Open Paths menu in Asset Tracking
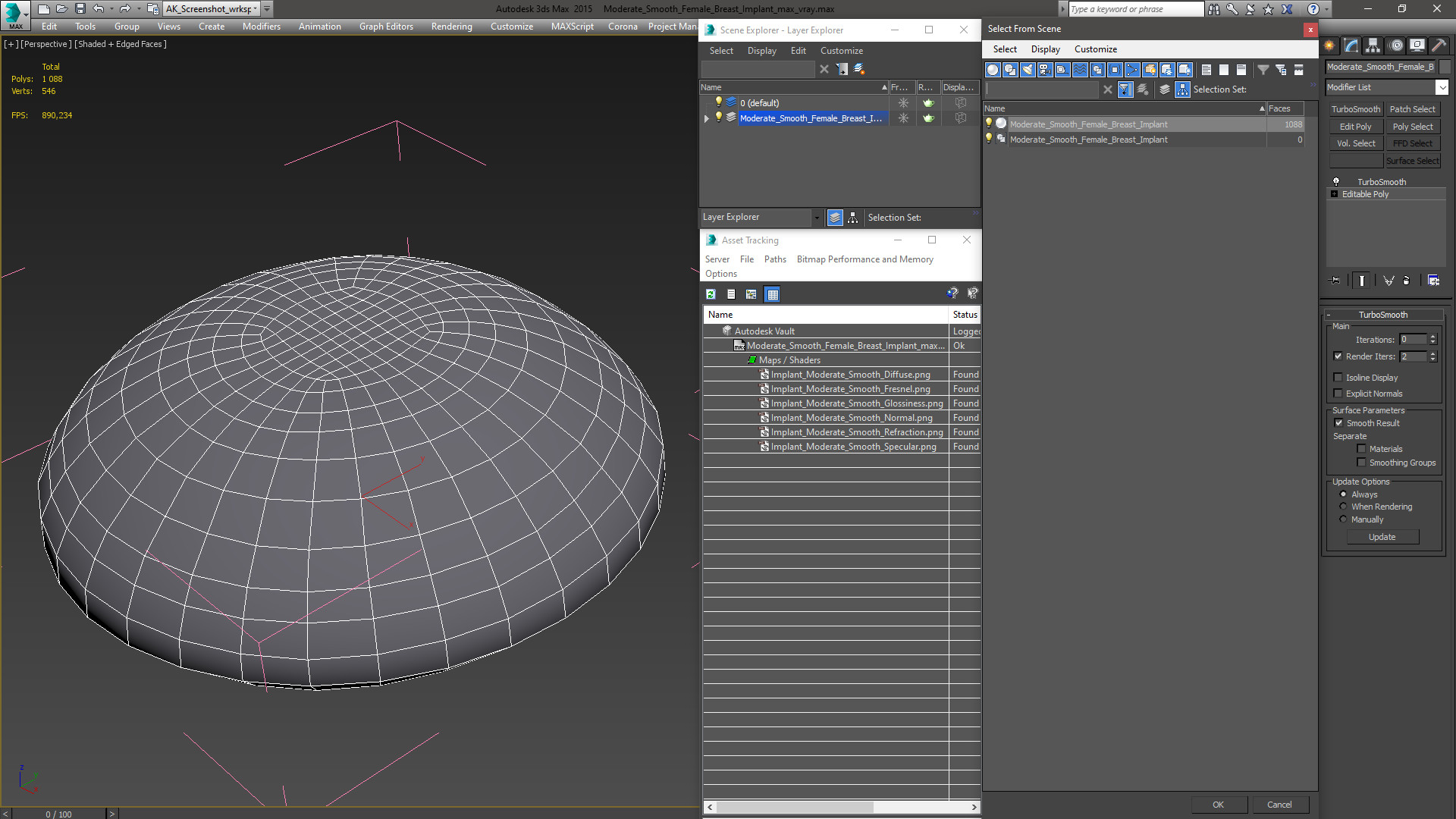1456x819 pixels. (x=775, y=259)
